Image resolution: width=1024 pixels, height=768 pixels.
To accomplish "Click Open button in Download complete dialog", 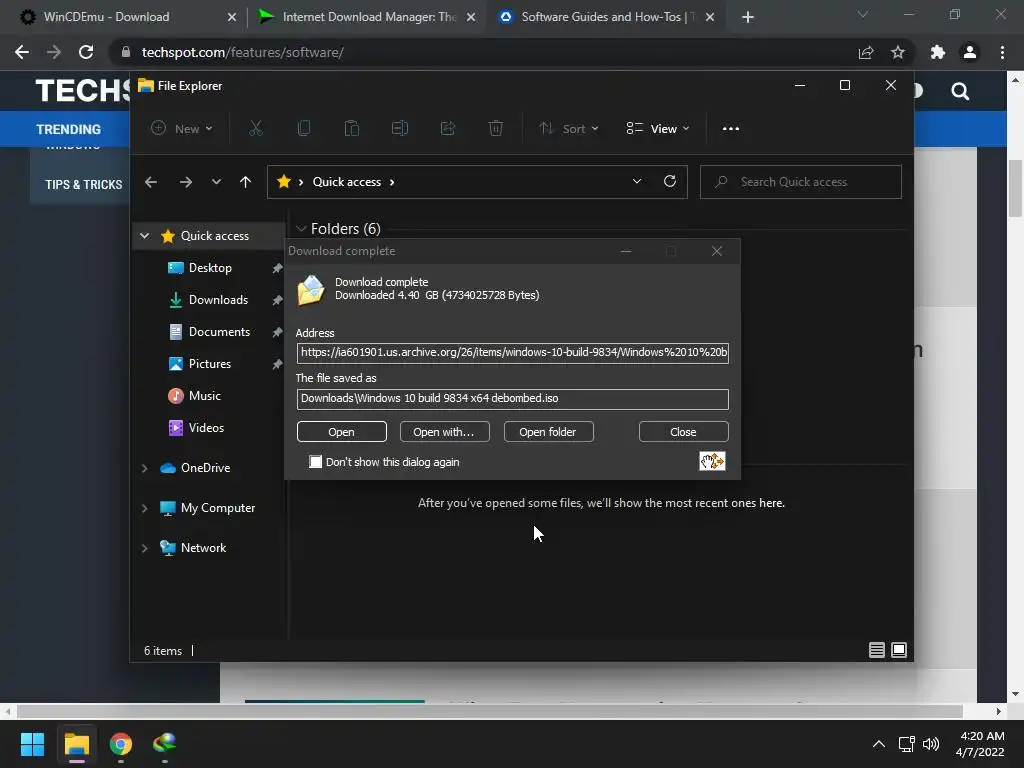I will pyautogui.click(x=342, y=432).
